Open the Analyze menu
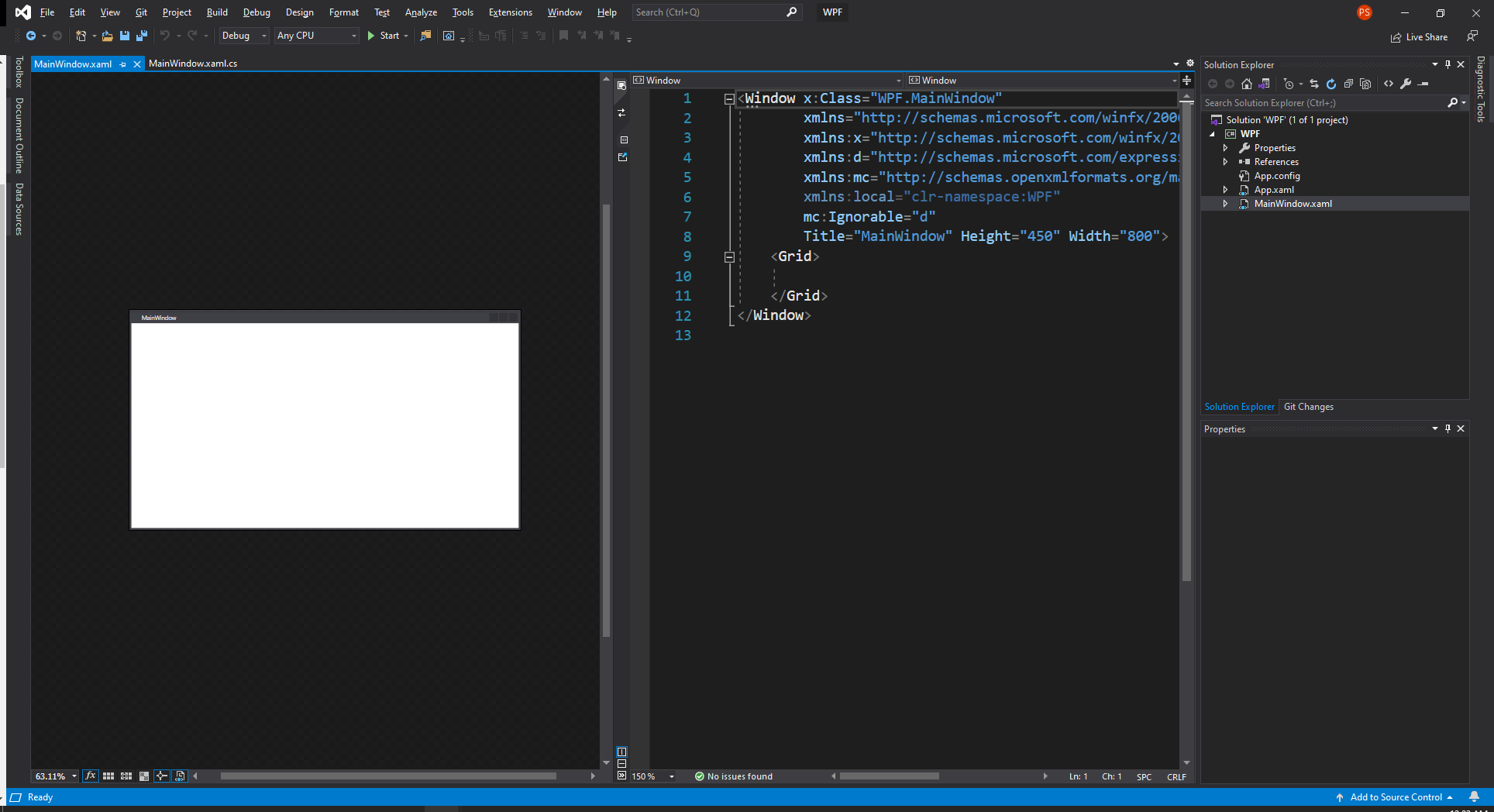Viewport: 1494px width, 812px height. [421, 12]
